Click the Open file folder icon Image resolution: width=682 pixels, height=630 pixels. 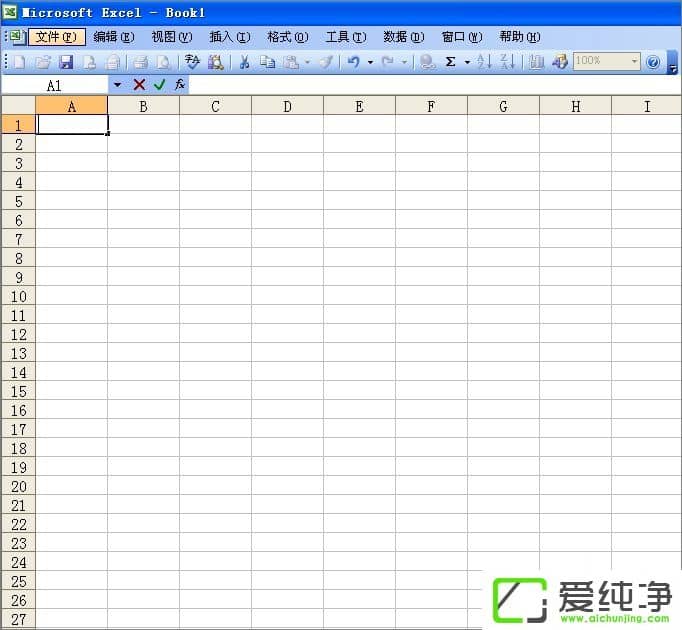point(43,62)
